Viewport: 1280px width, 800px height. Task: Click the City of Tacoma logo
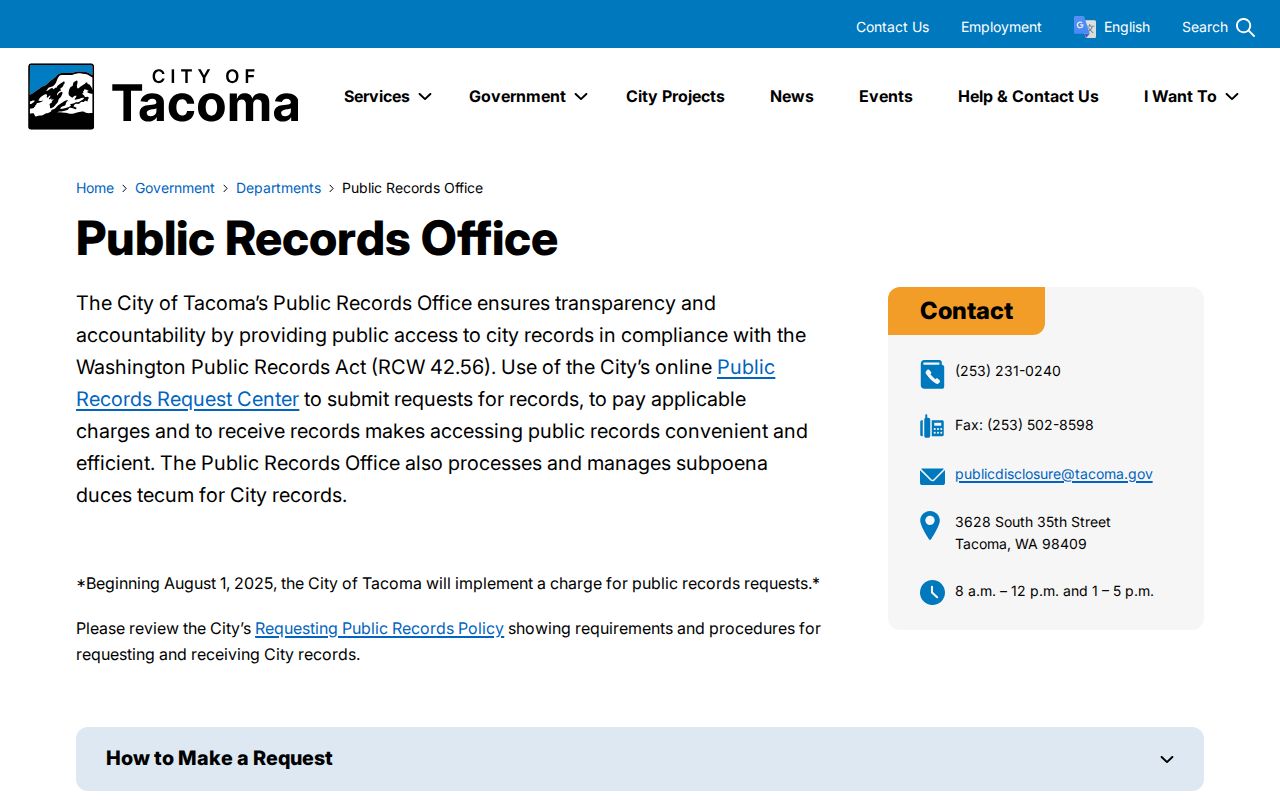coord(163,97)
